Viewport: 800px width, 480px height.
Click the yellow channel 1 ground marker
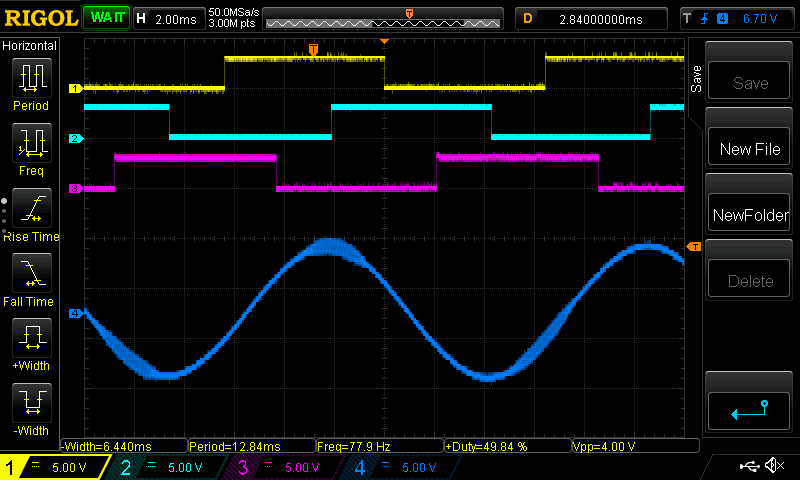pyautogui.click(x=76, y=89)
